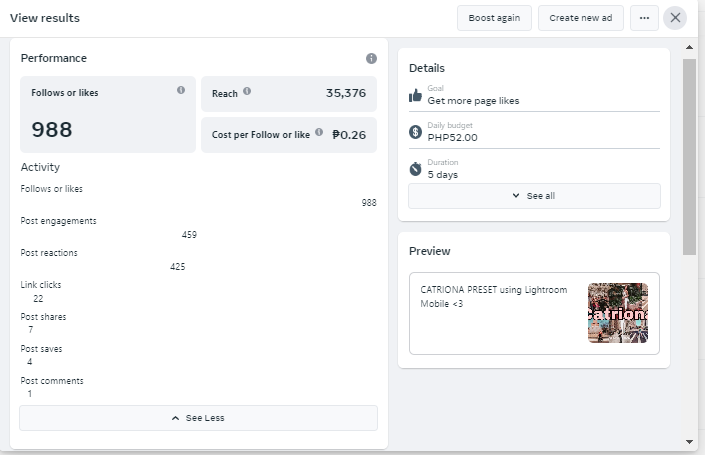The width and height of the screenshot is (705, 455).
Task: Click the Performance info icon
Action: [x=371, y=59]
